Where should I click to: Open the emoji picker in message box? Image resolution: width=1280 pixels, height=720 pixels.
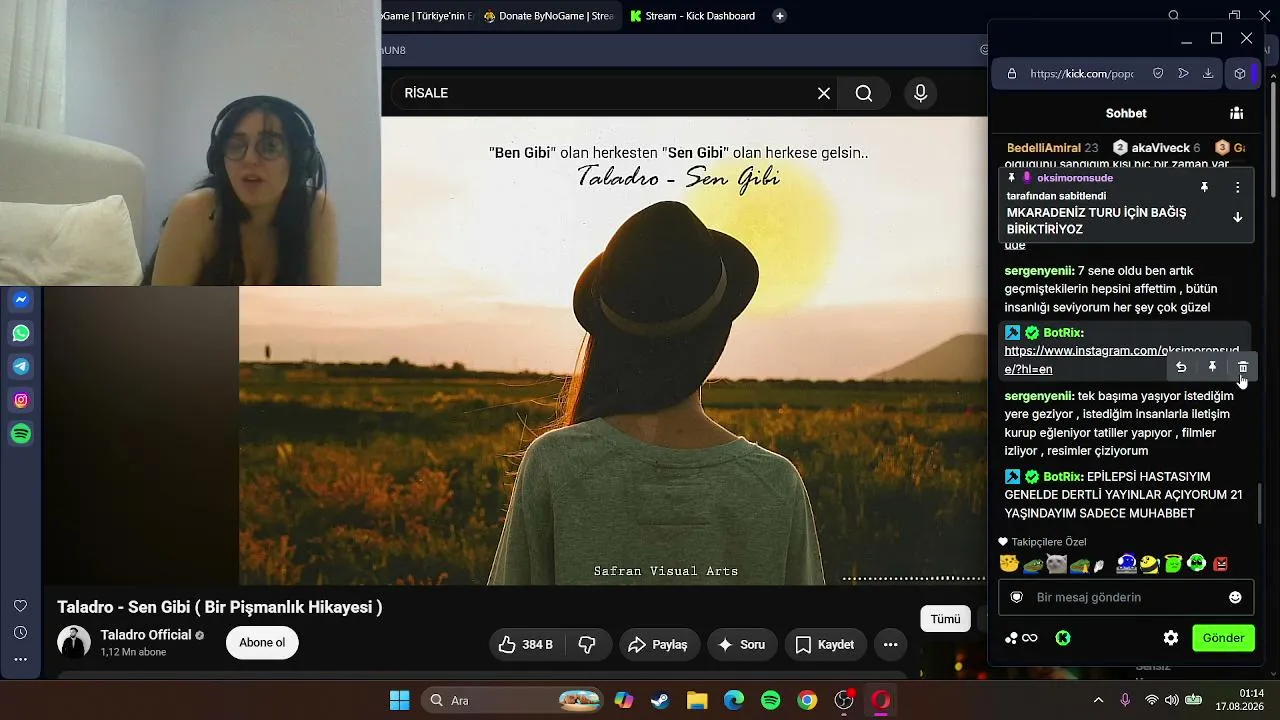coord(1235,597)
